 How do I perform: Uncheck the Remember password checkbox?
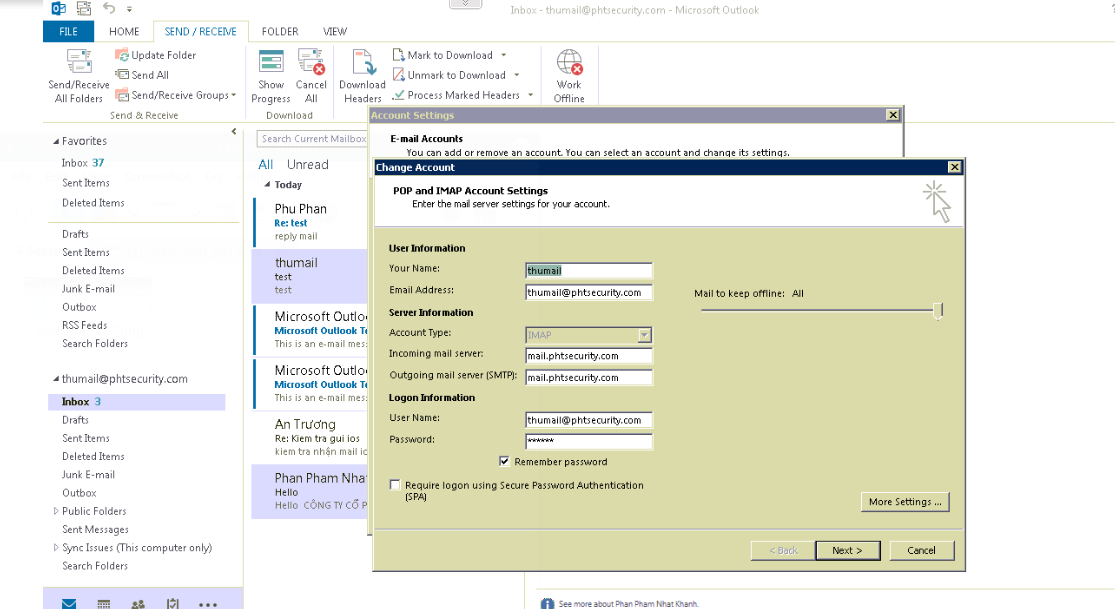[x=504, y=462]
